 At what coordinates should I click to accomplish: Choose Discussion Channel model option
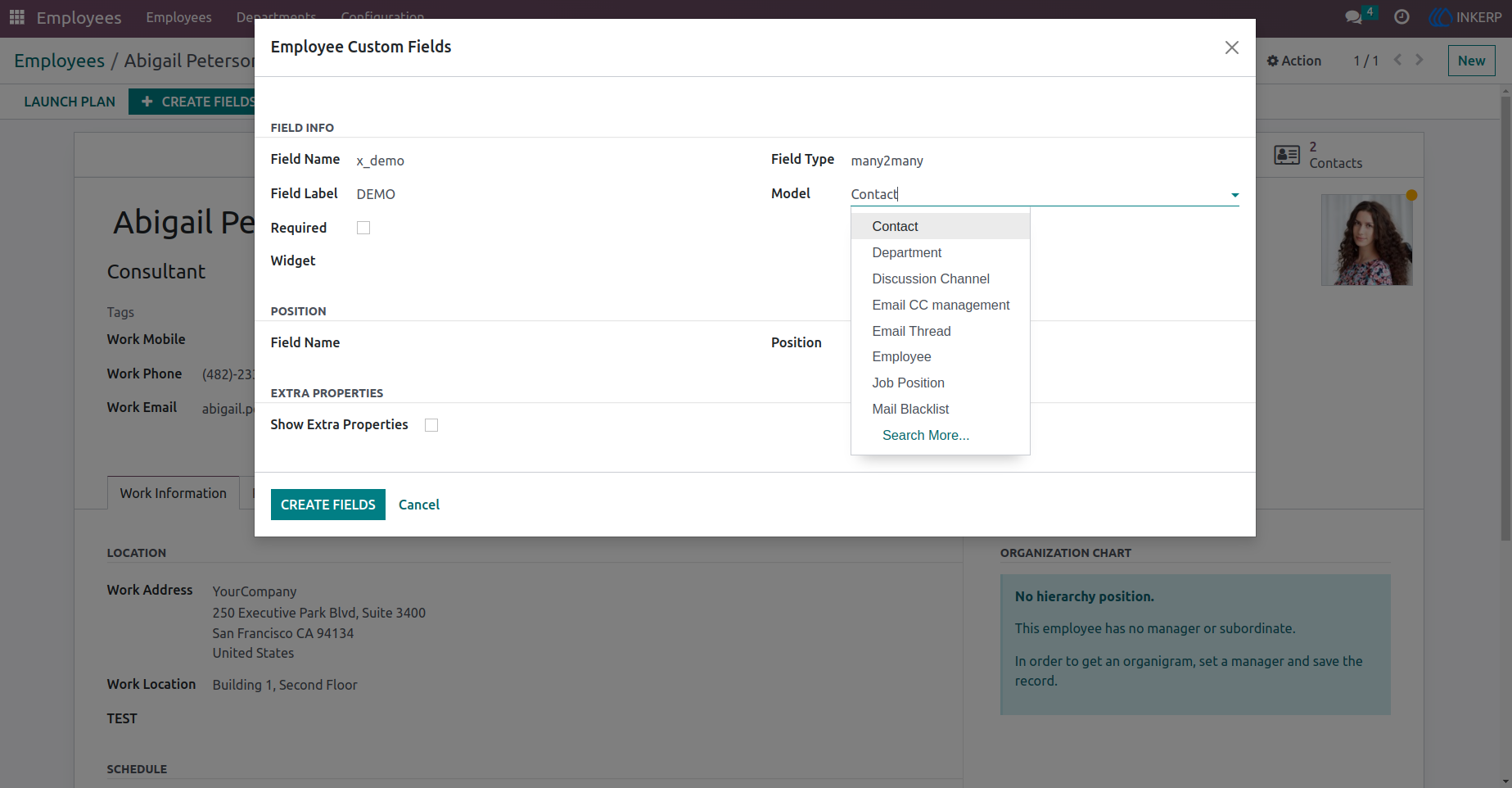click(941, 279)
